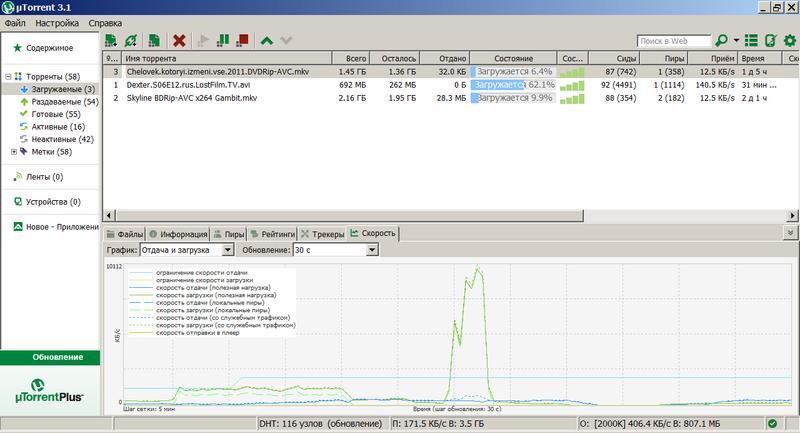
Task: Click the green Обновление button
Action: [x=50, y=357]
